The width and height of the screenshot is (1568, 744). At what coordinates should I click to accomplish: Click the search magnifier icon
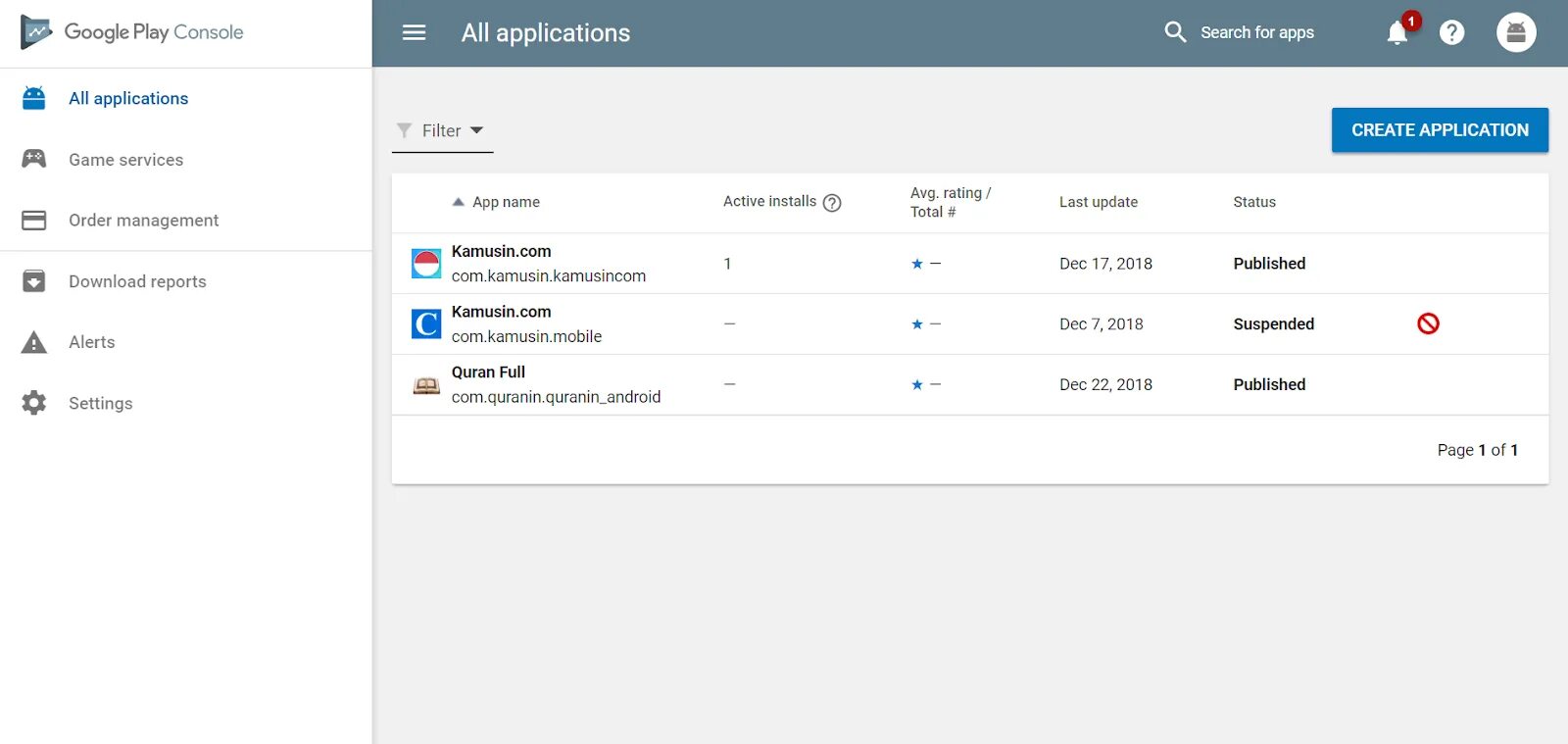point(1174,32)
